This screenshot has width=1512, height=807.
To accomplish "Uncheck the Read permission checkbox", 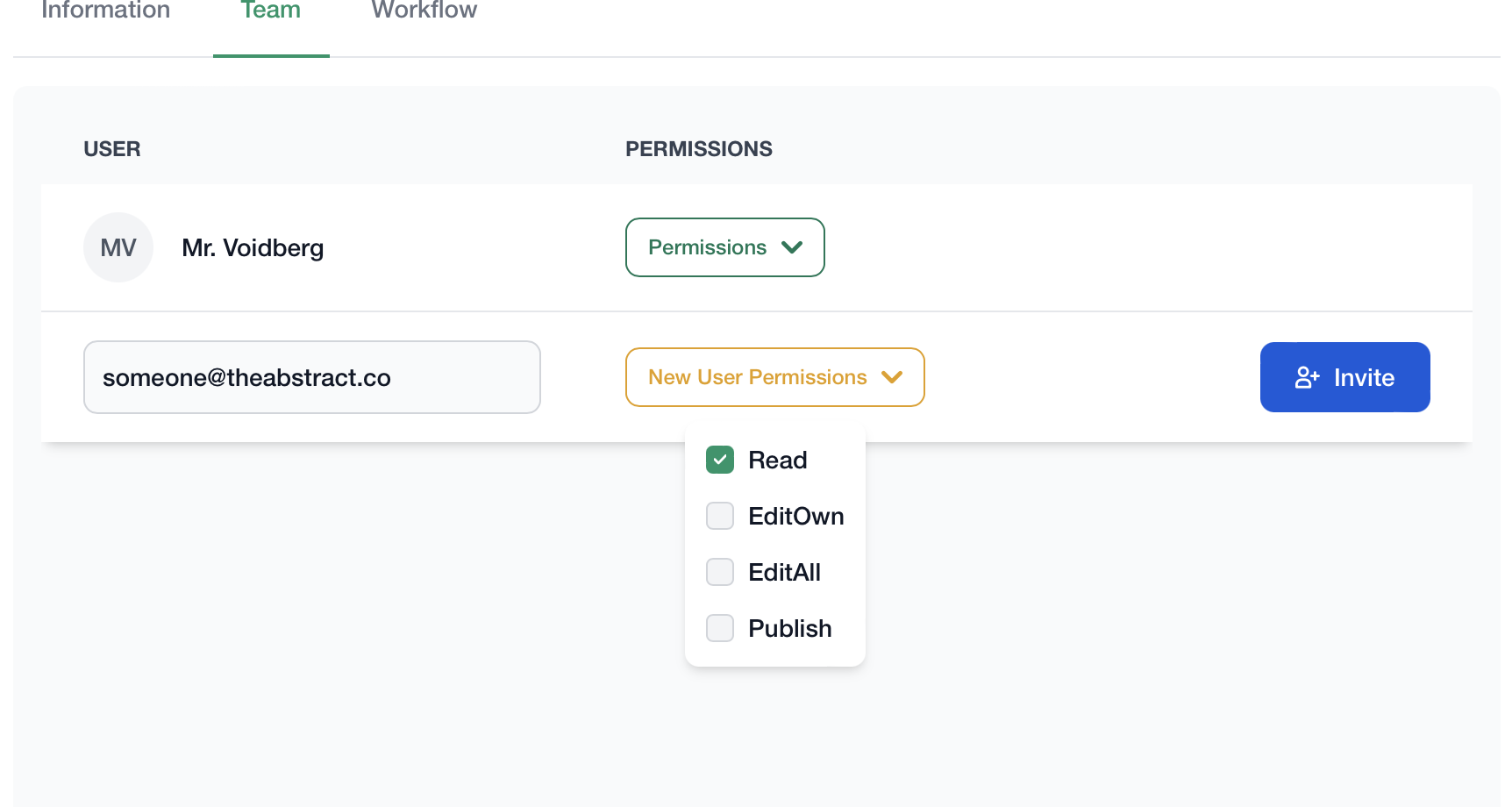I will [720, 460].
